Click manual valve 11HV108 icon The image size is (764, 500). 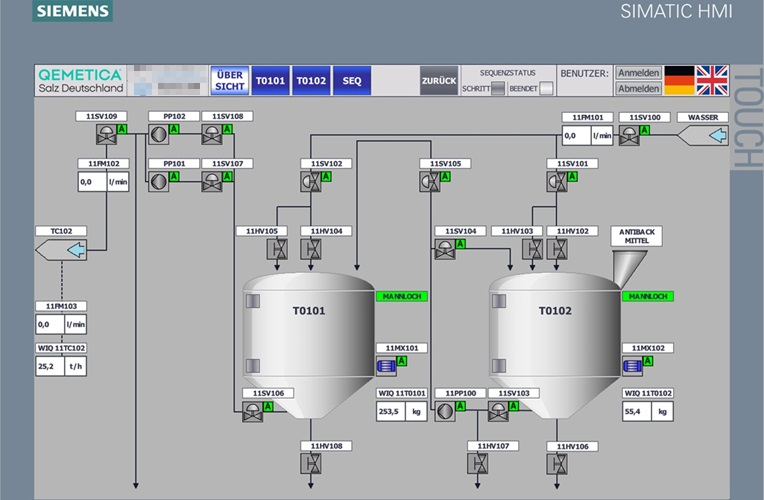pos(311,463)
